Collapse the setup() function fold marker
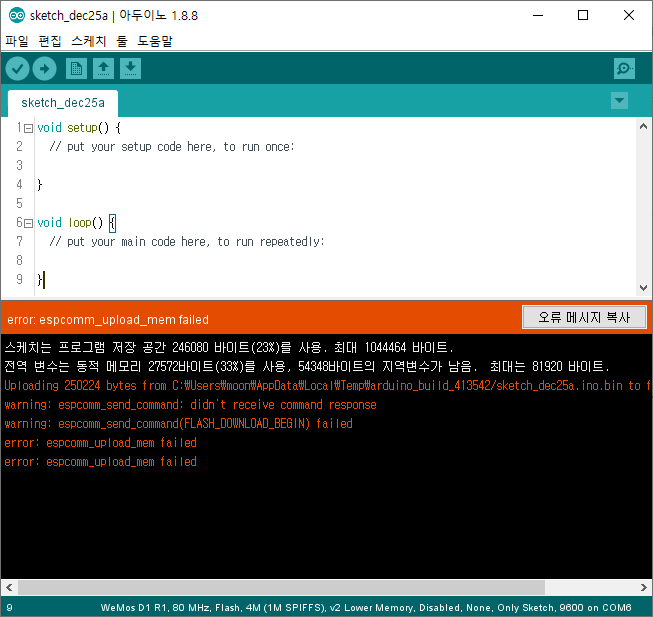This screenshot has height=617, width=653. (28, 129)
